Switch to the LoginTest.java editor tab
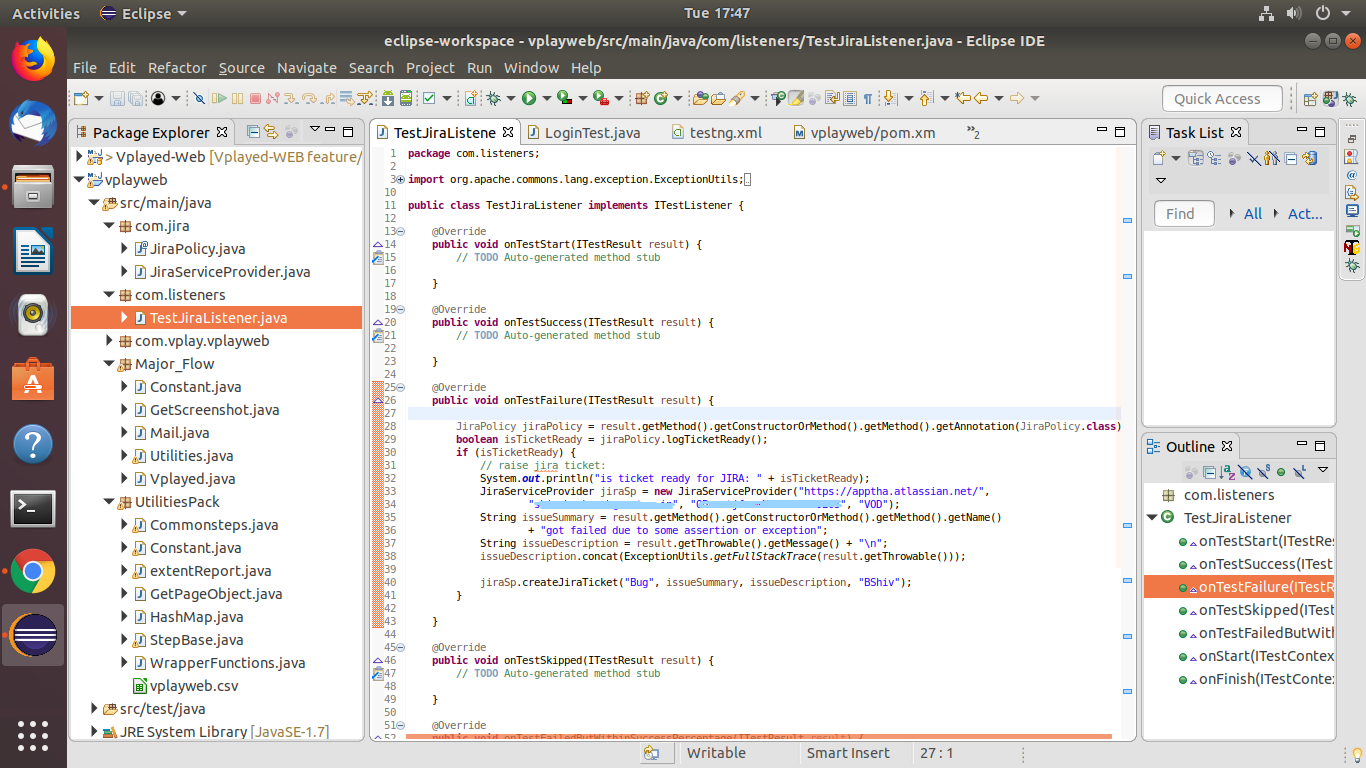Viewport: 1366px width, 768px height. click(x=593, y=132)
